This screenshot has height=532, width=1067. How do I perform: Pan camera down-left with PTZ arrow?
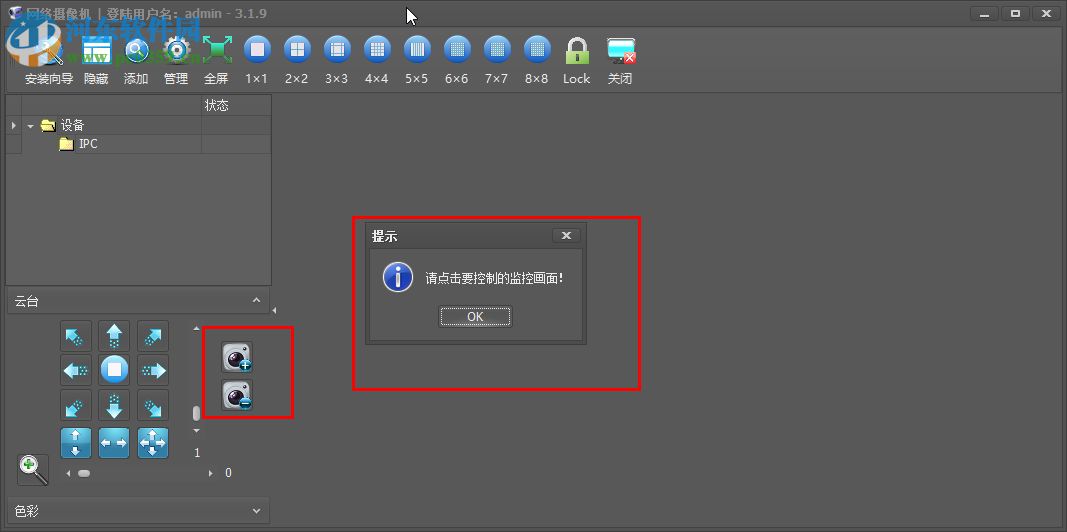[76, 405]
